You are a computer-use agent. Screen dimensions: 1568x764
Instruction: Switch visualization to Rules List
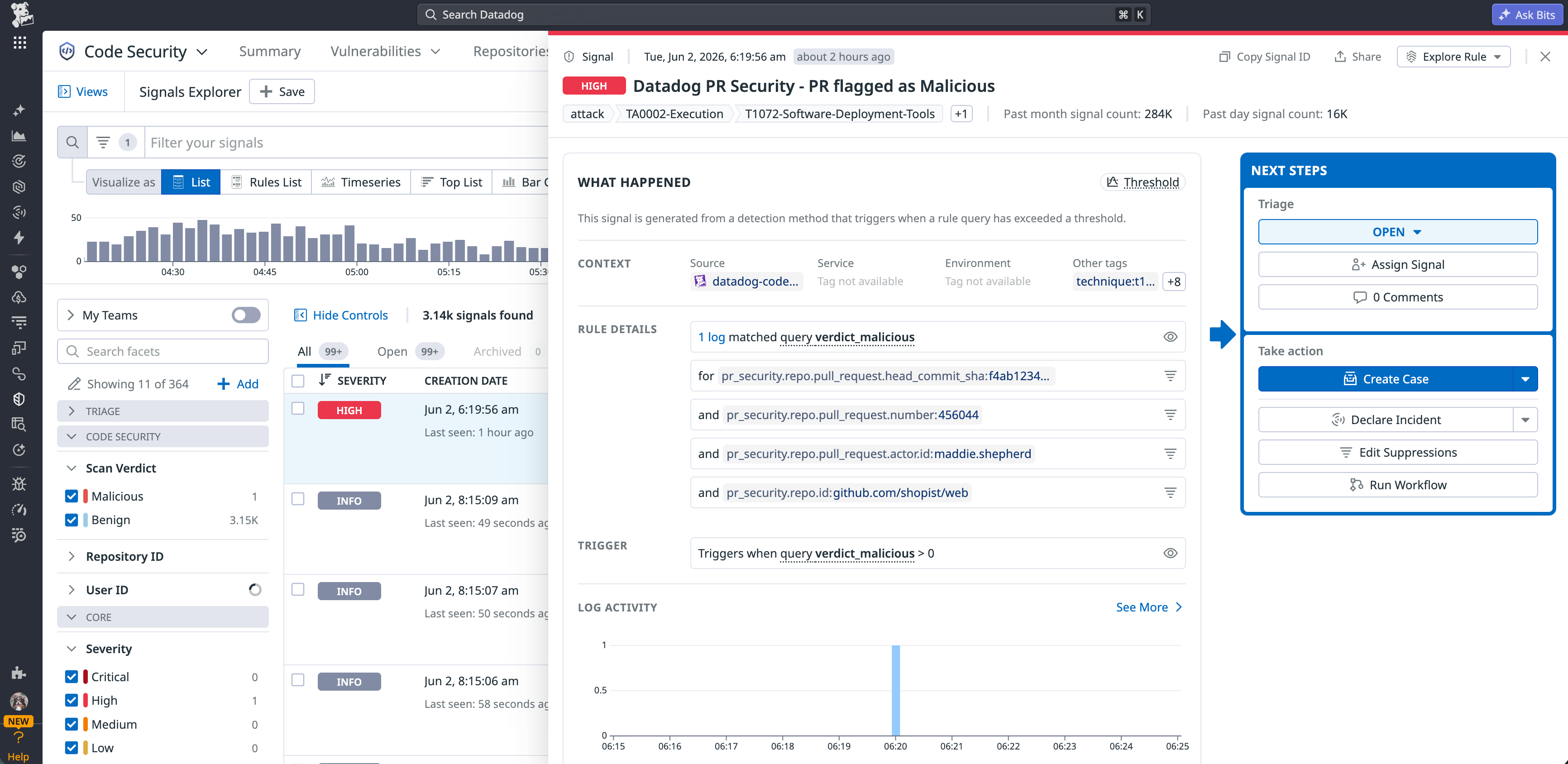266,182
